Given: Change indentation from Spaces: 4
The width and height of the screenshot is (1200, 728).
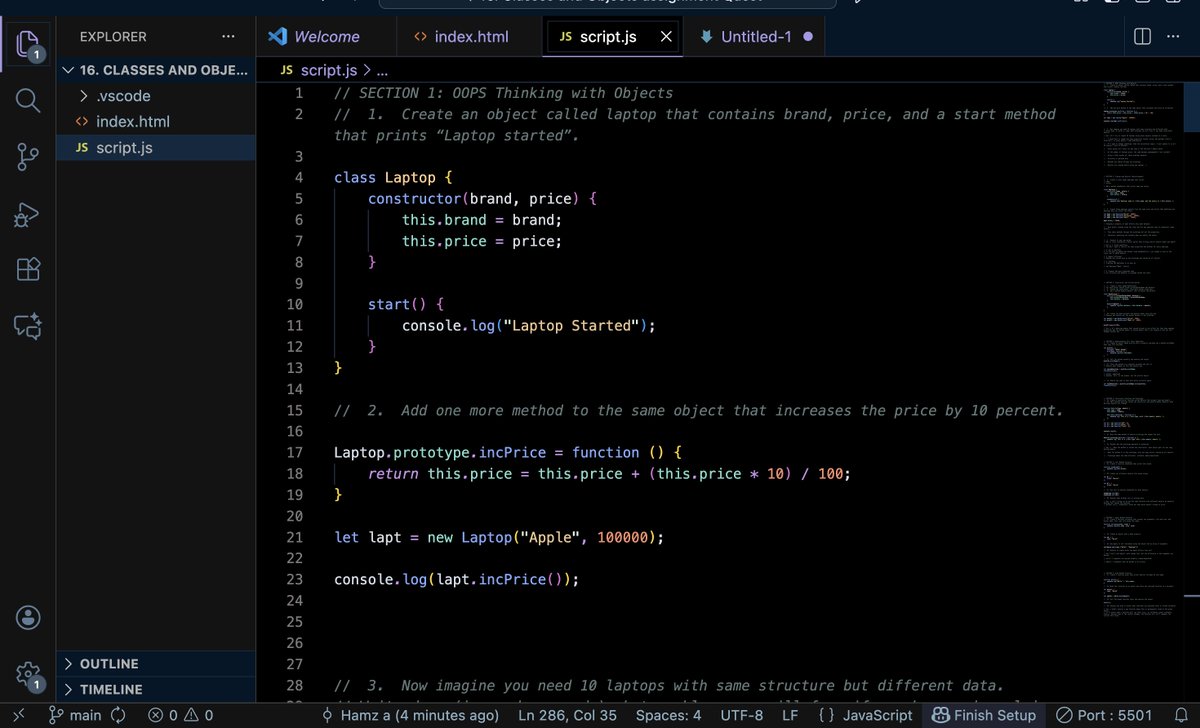Looking at the screenshot, I should (x=669, y=715).
